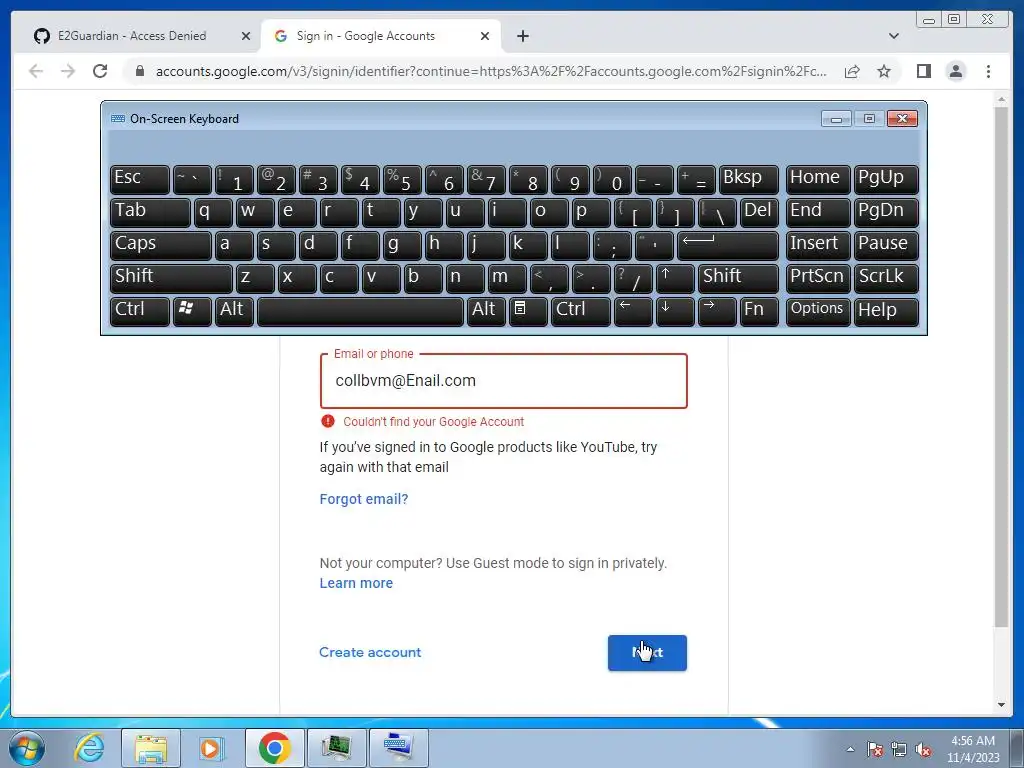Image resolution: width=1024 pixels, height=768 pixels.
Task: Toggle the Fn key
Action: [759, 311]
